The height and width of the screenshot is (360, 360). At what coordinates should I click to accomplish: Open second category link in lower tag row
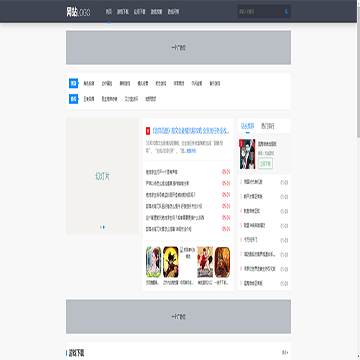click(x=109, y=99)
